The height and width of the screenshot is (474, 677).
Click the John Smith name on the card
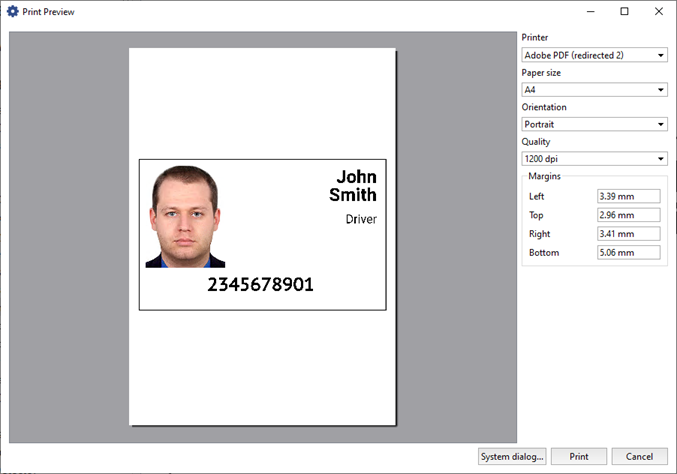[352, 186]
